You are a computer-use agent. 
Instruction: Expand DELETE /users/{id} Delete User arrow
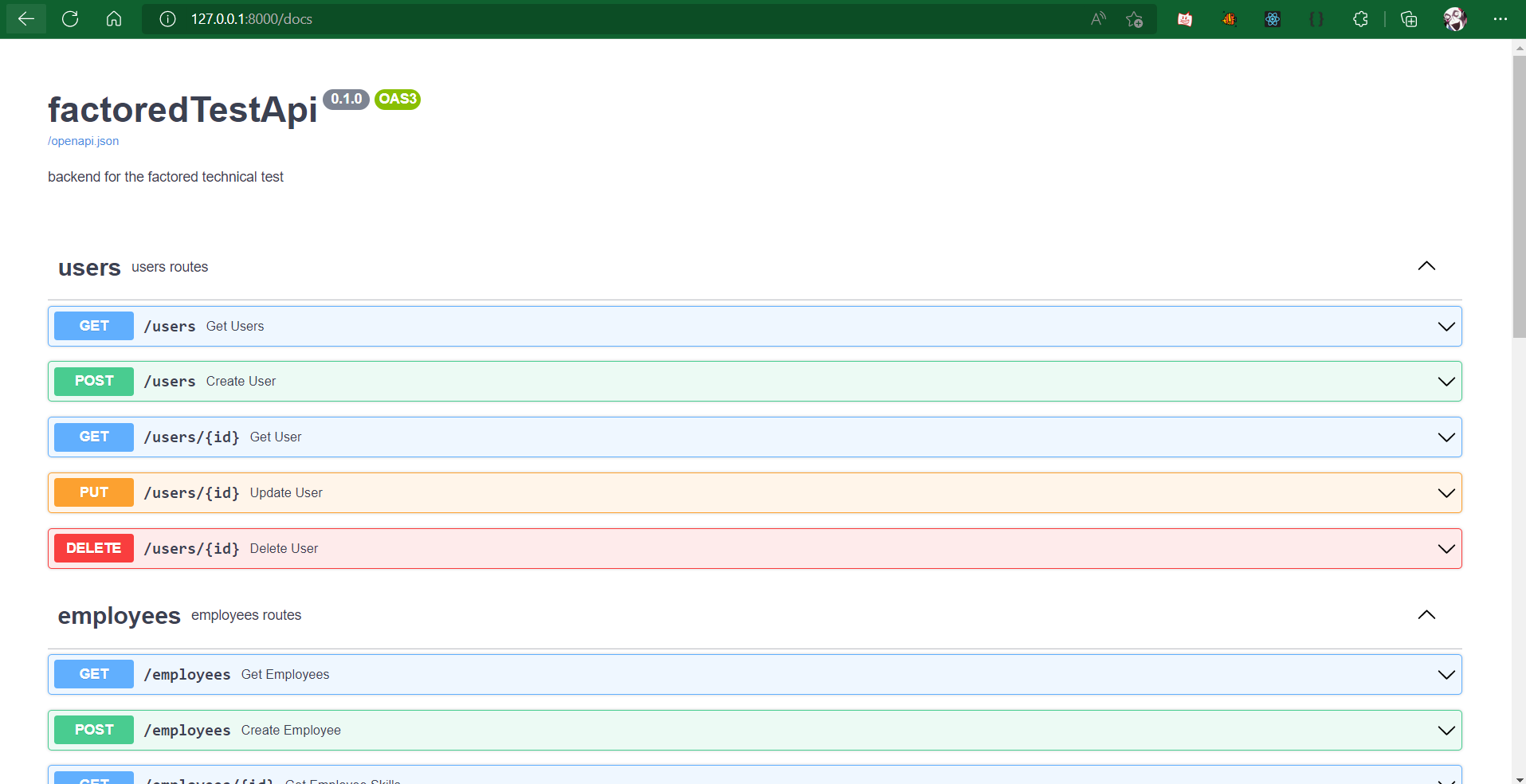pos(1446,549)
